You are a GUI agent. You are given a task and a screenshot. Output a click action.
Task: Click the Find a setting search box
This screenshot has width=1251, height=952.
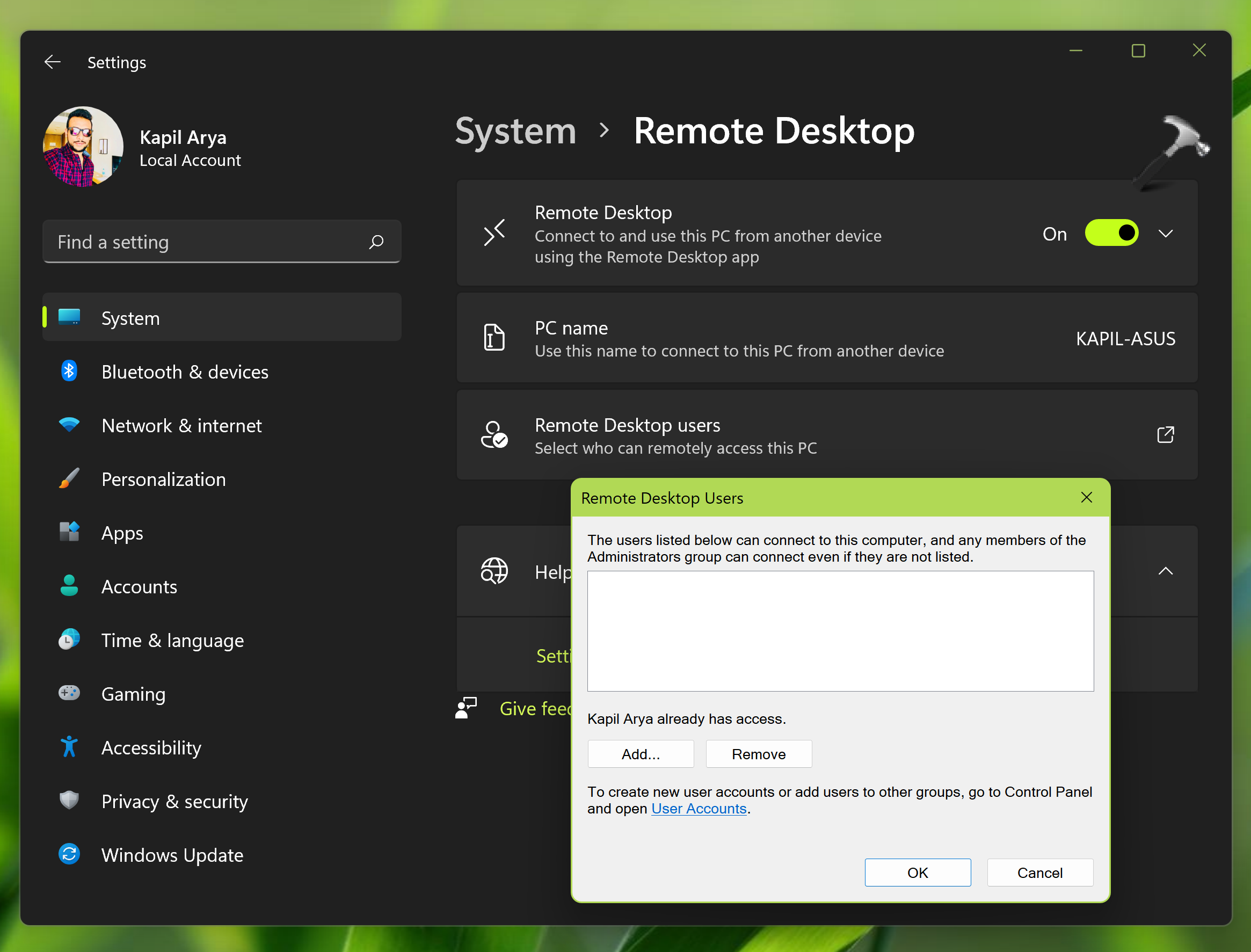(204, 243)
